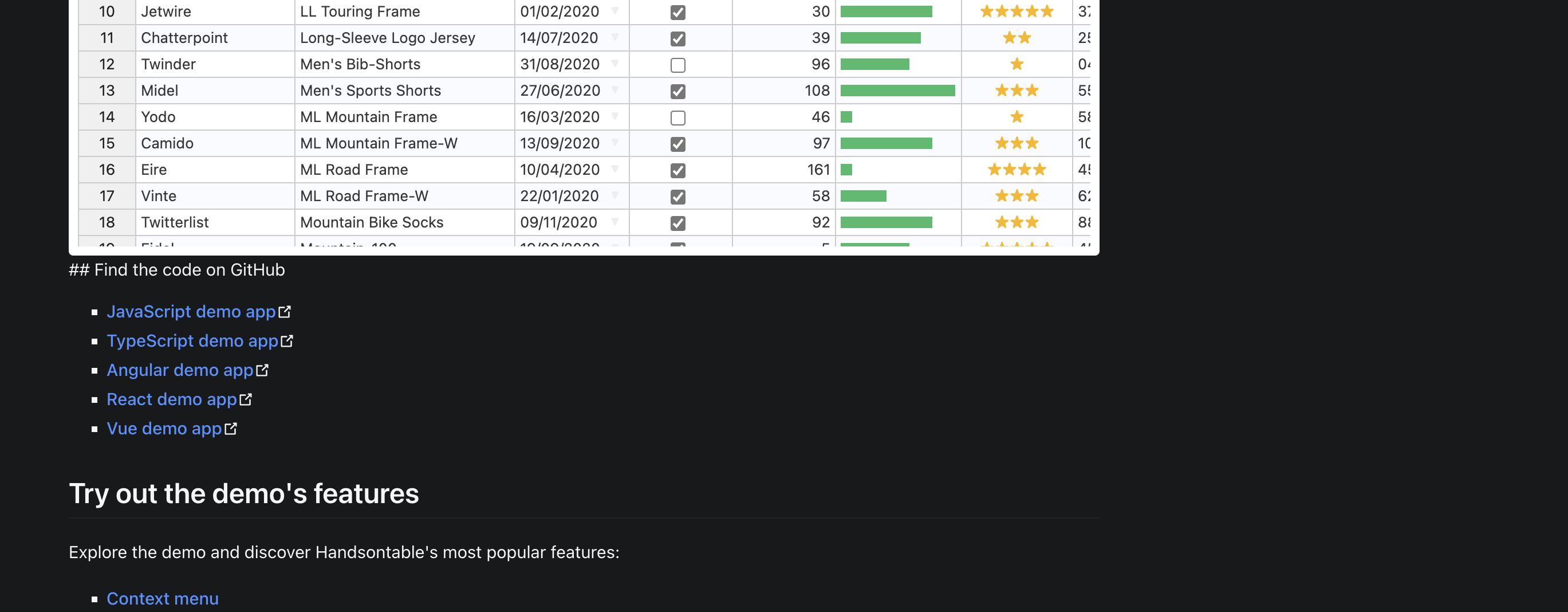Check the Men's Bib-Shorts checkbox
1568x612 pixels.
click(x=677, y=64)
